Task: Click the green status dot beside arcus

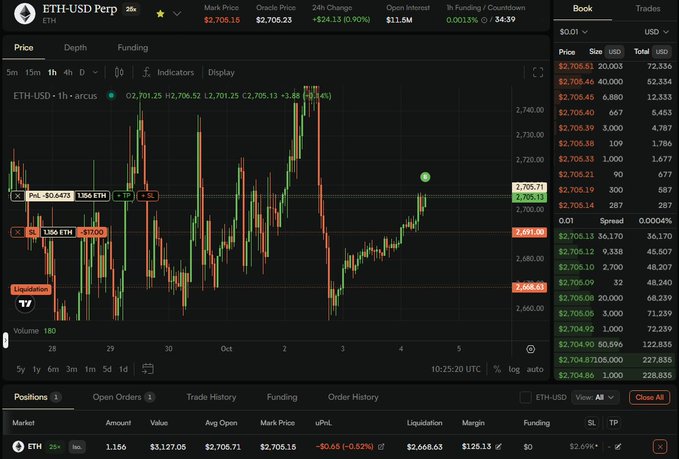Action: pos(111,95)
